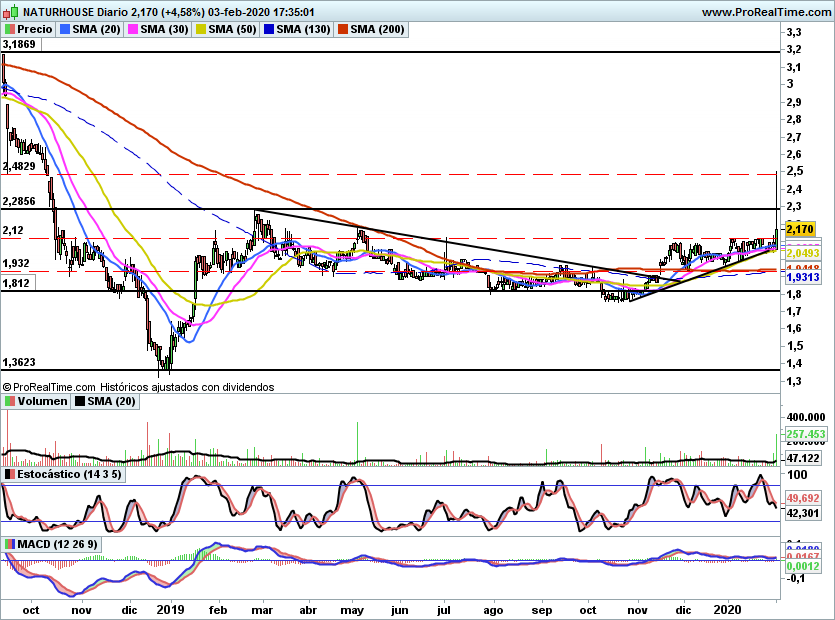The width and height of the screenshot is (835, 620).
Task: Click the red SMA (200) color swatch
Action: (x=343, y=29)
